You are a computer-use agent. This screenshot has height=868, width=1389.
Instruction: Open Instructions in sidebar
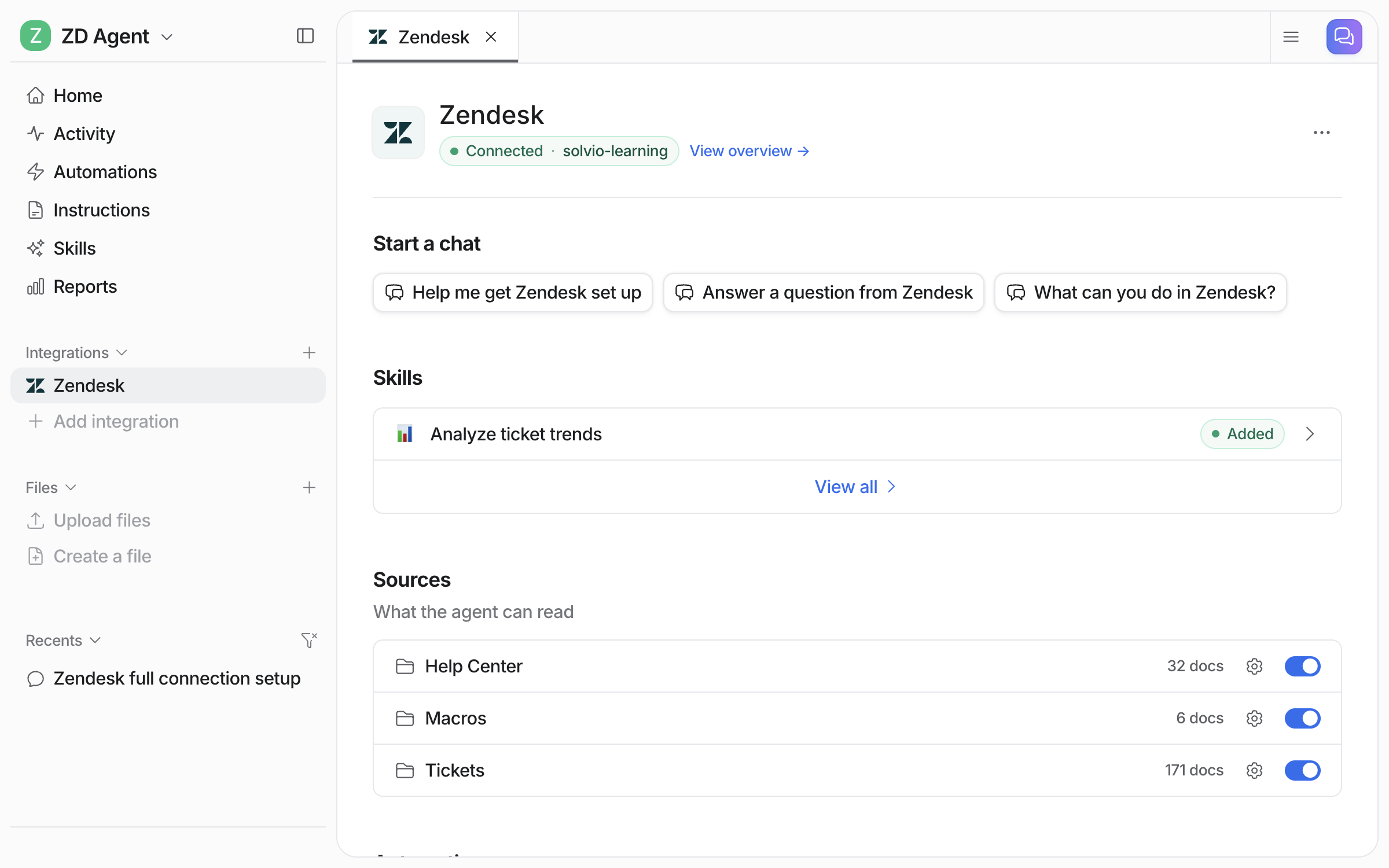168,210
